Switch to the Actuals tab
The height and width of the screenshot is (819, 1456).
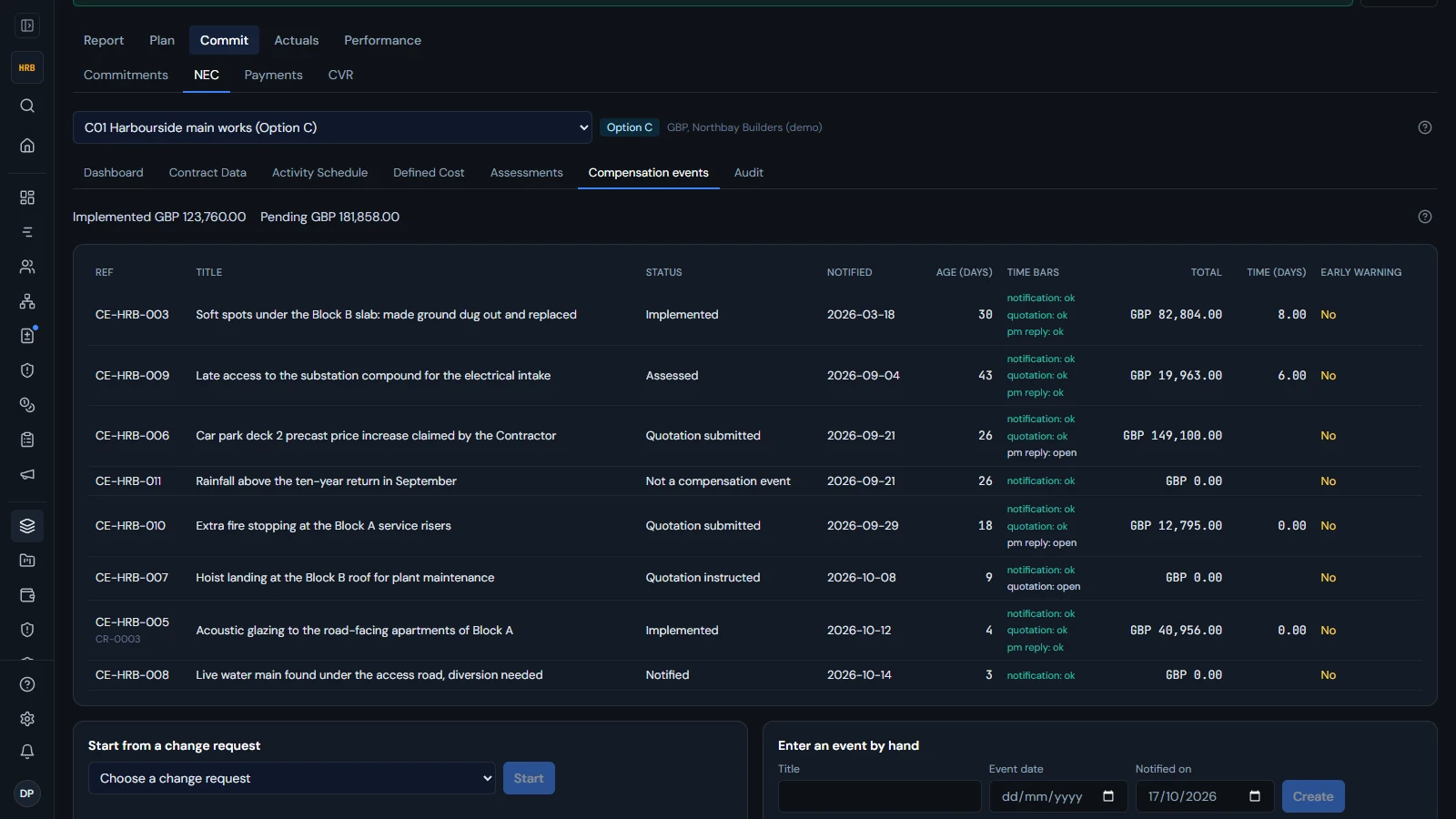(297, 40)
